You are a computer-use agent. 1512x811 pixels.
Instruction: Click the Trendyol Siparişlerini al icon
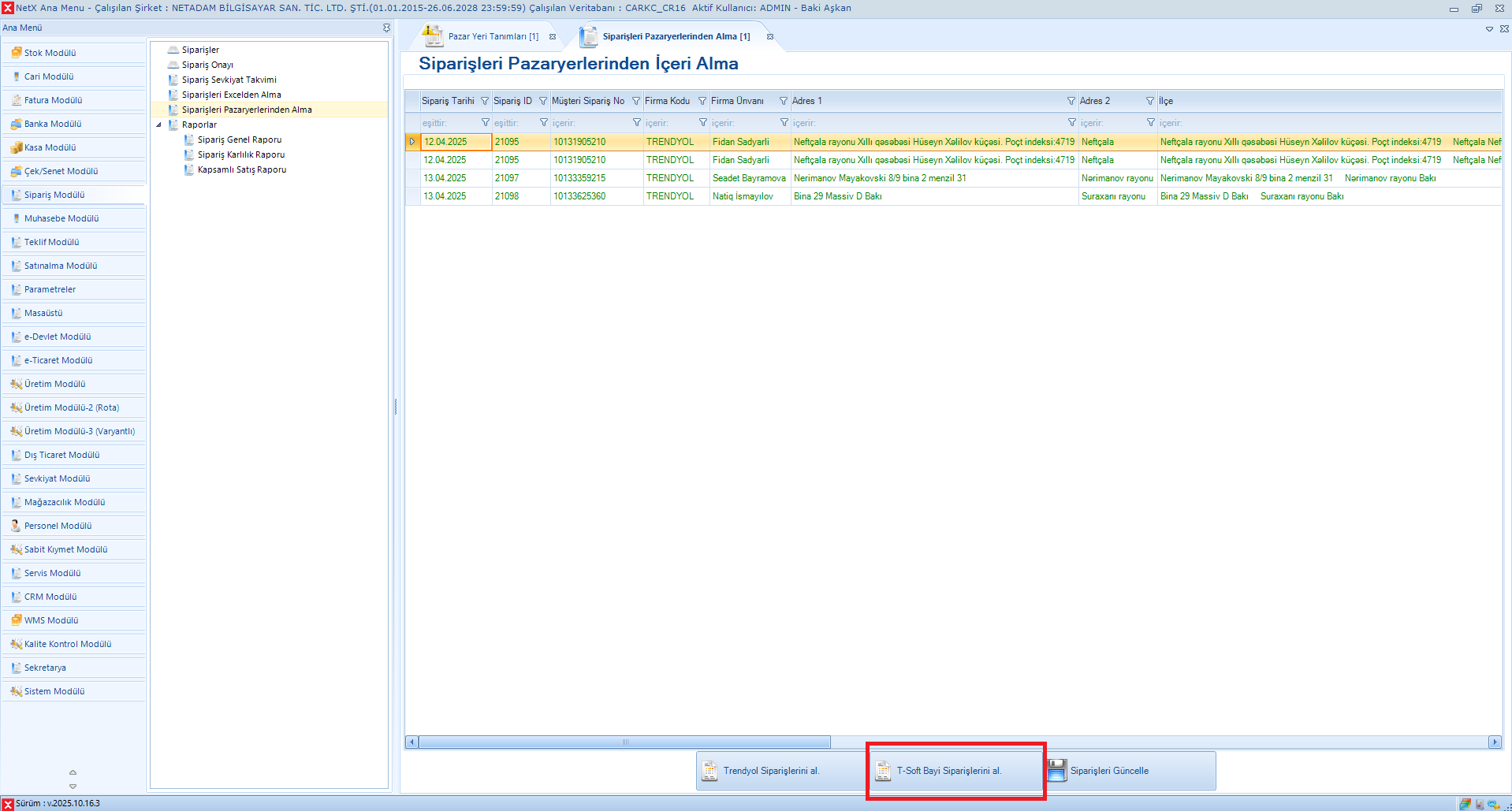coord(709,770)
